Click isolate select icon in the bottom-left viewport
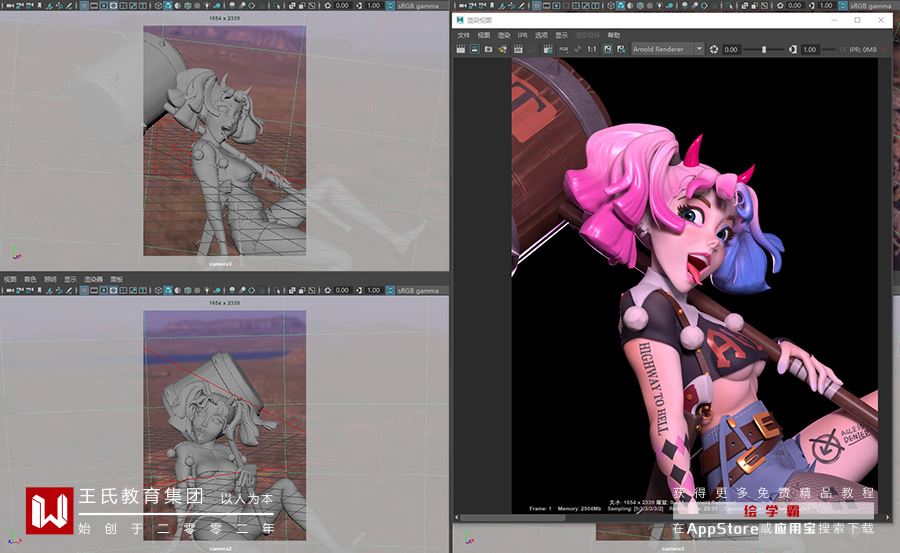Image resolution: width=900 pixels, height=553 pixels. pyautogui.click(x=277, y=291)
